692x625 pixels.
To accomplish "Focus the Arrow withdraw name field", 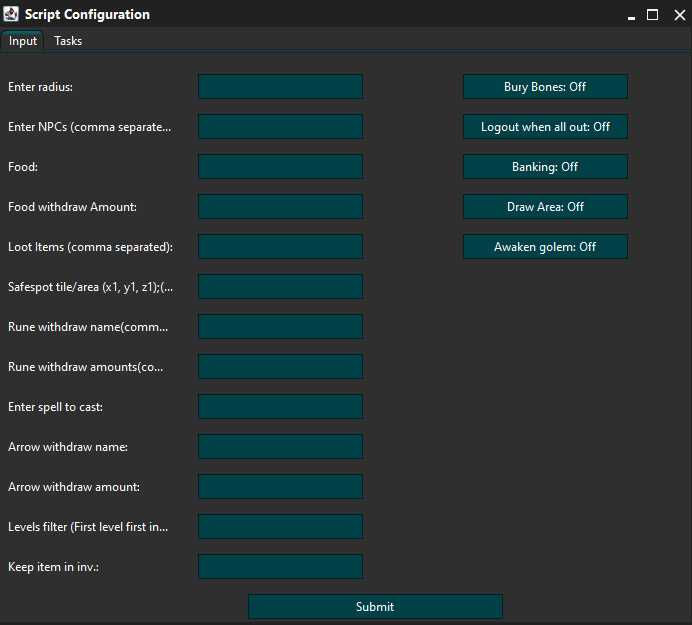I will point(280,447).
